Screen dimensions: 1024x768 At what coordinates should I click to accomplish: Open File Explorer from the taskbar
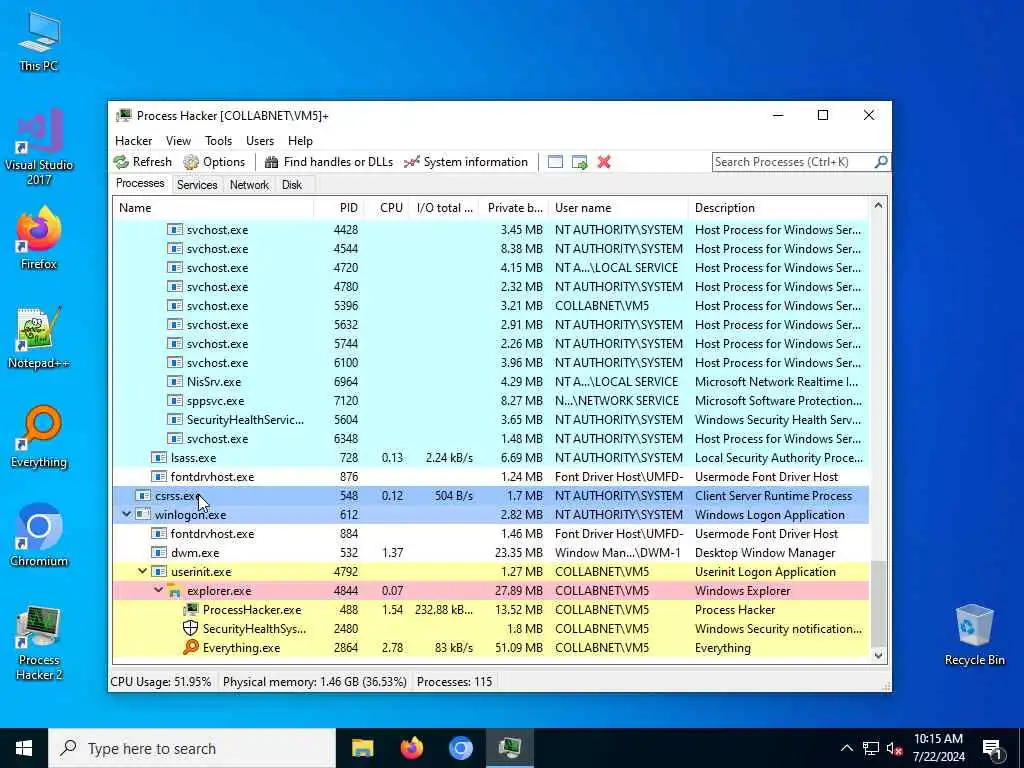[x=362, y=748]
